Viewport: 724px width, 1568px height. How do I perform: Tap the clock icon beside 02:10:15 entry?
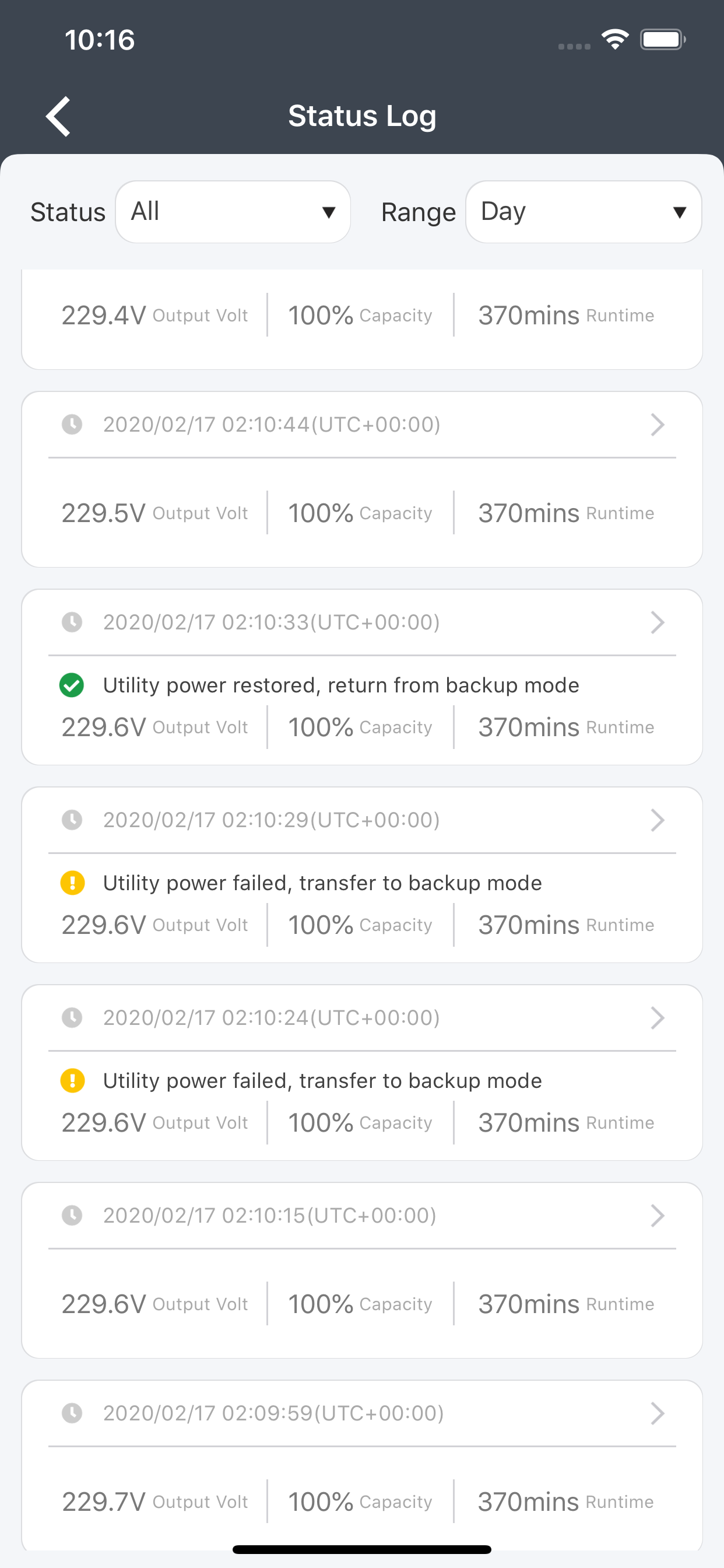click(x=72, y=1215)
